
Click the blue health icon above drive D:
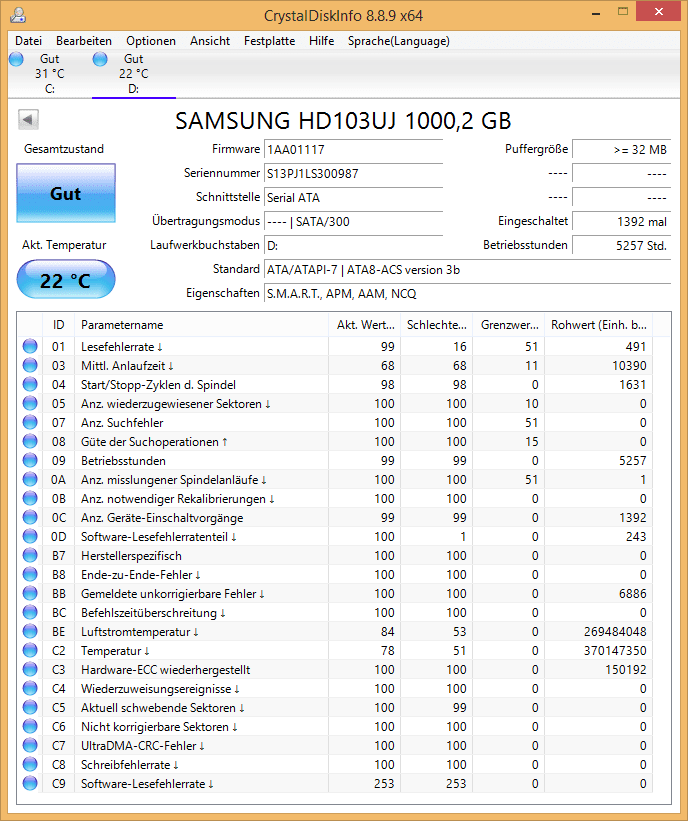(100, 59)
